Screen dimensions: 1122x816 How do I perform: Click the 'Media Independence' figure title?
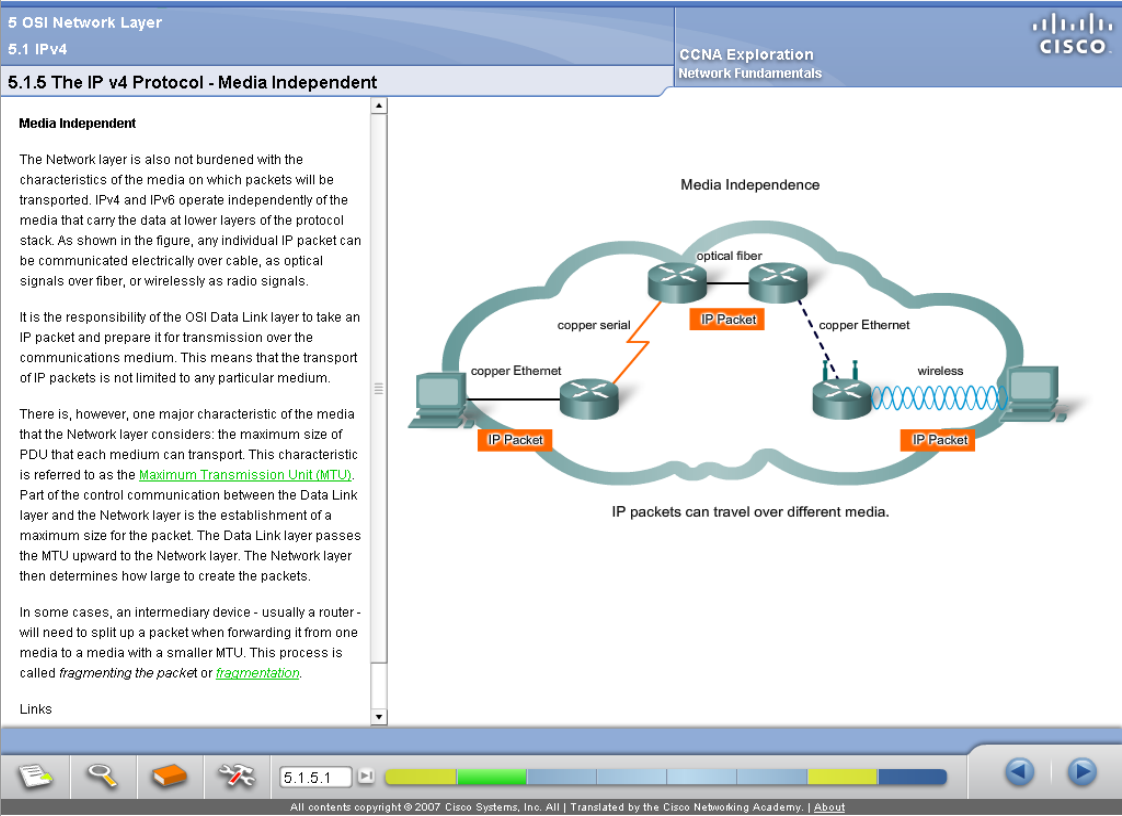tap(750, 185)
